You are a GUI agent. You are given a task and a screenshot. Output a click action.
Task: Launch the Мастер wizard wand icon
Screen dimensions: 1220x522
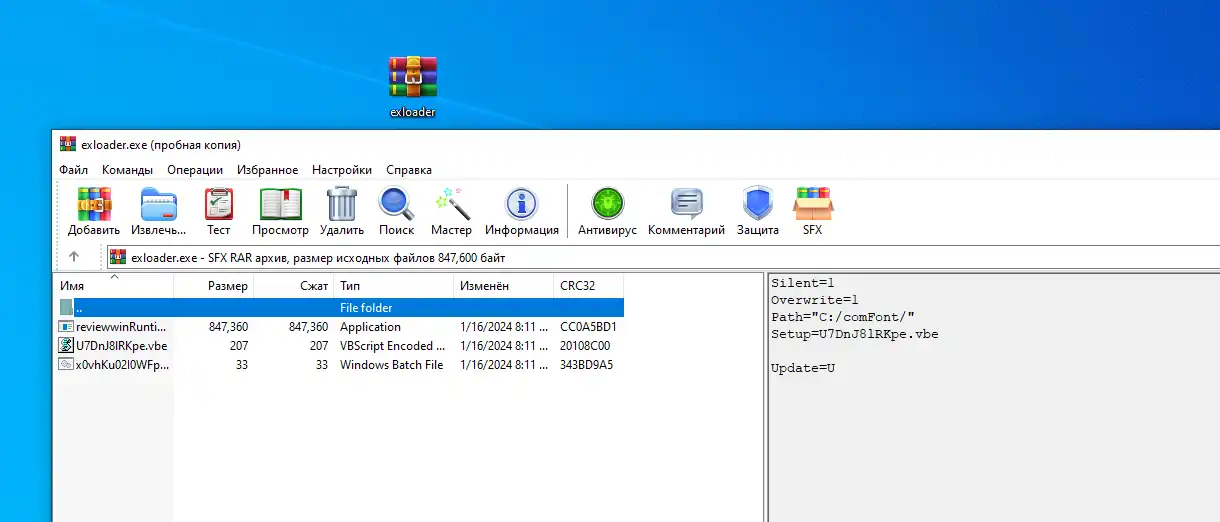[451, 204]
